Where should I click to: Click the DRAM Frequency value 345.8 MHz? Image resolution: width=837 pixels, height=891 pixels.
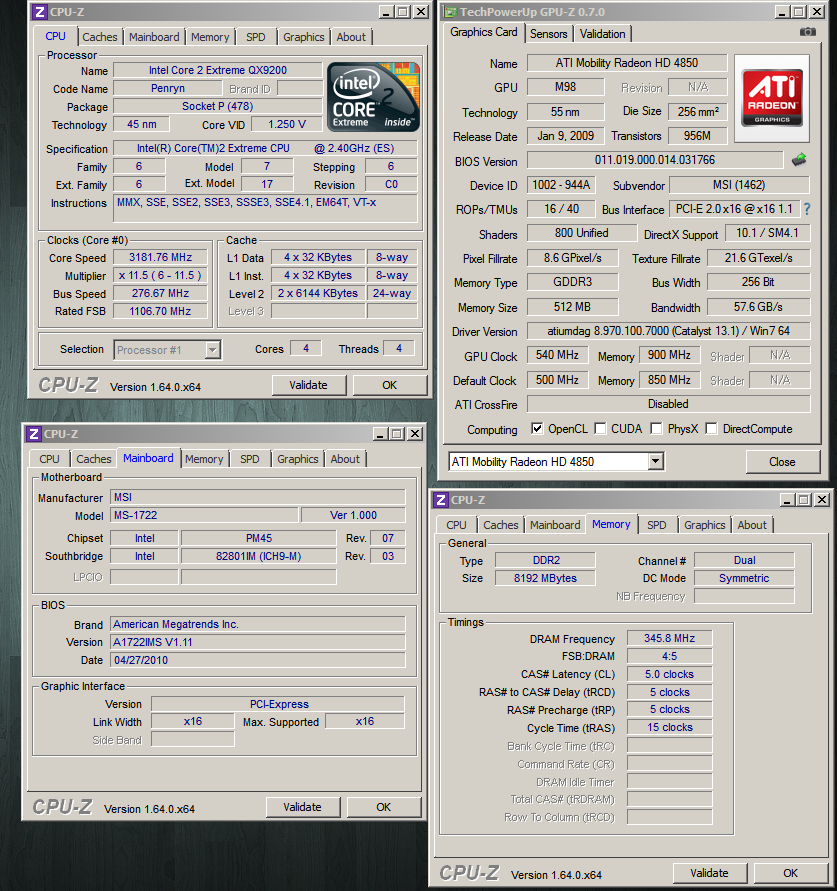(669, 638)
